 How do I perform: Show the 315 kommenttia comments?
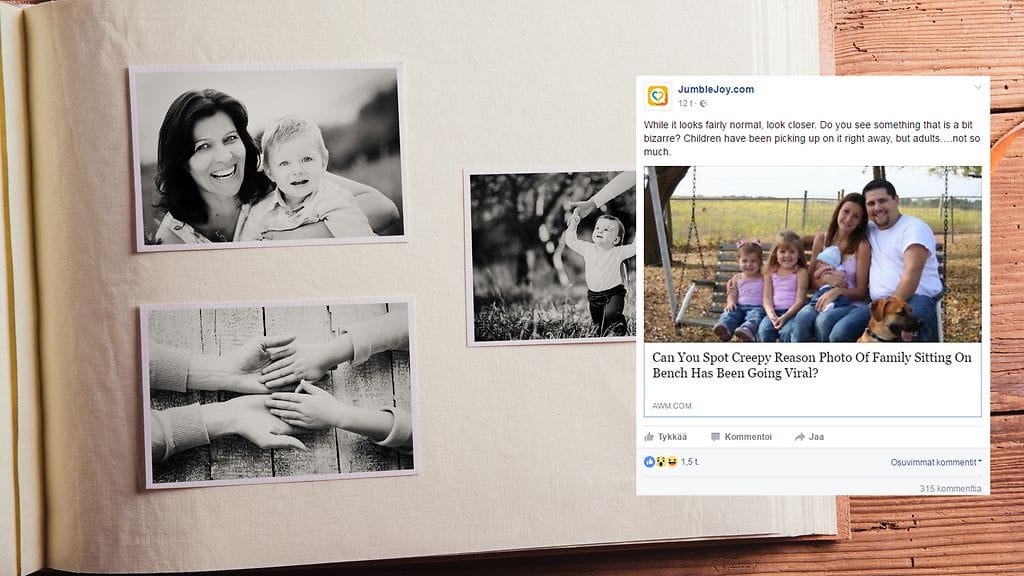click(x=950, y=488)
